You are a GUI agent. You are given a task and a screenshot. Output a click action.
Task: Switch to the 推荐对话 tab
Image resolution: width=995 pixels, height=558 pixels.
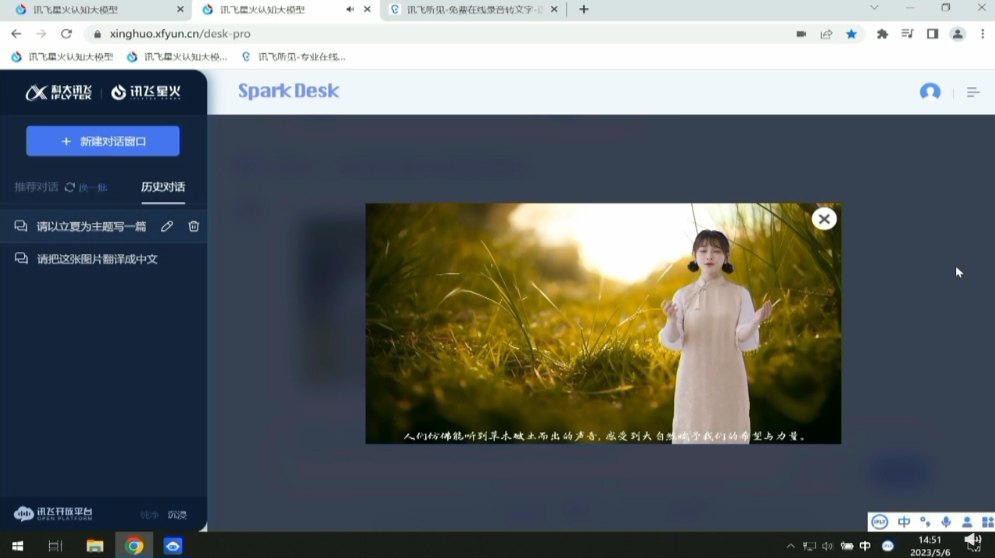36,187
